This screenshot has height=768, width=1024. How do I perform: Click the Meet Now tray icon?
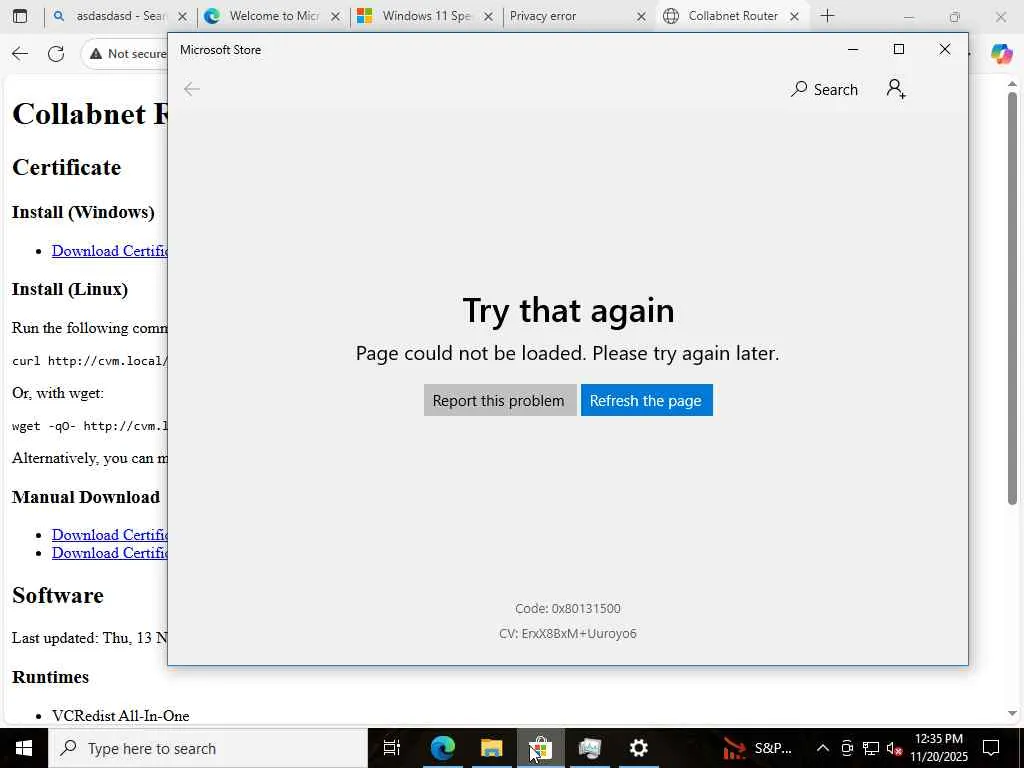847,748
